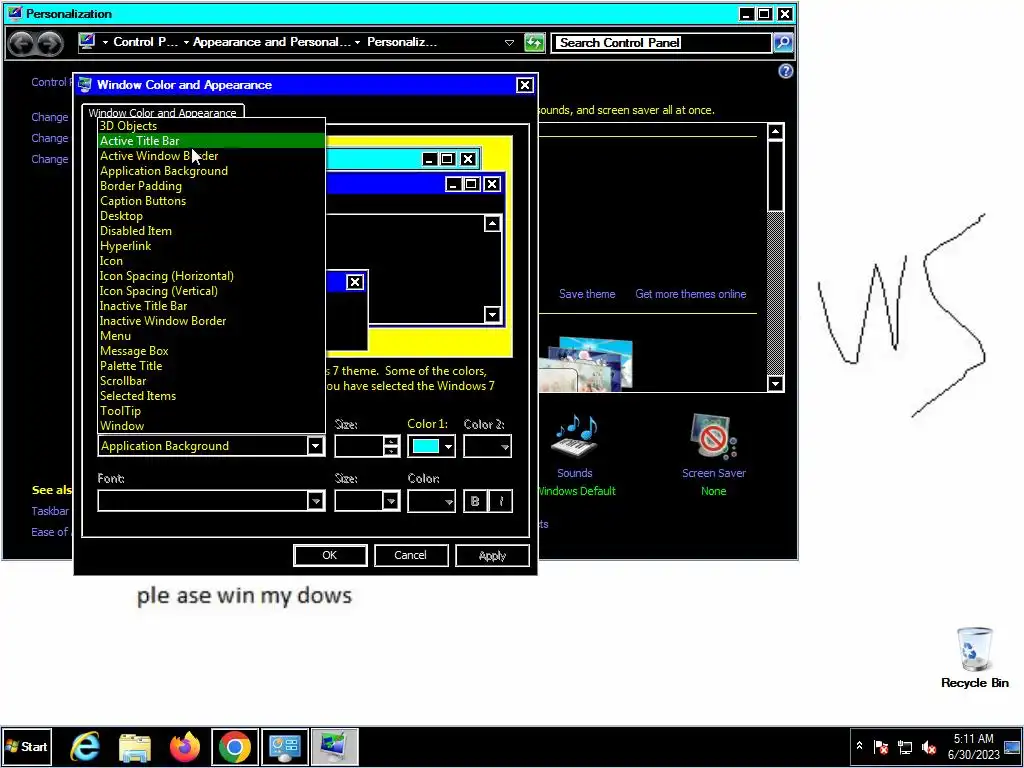Image resolution: width=1024 pixels, height=768 pixels.
Task: Click the network tray icon
Action: pyautogui.click(x=905, y=747)
